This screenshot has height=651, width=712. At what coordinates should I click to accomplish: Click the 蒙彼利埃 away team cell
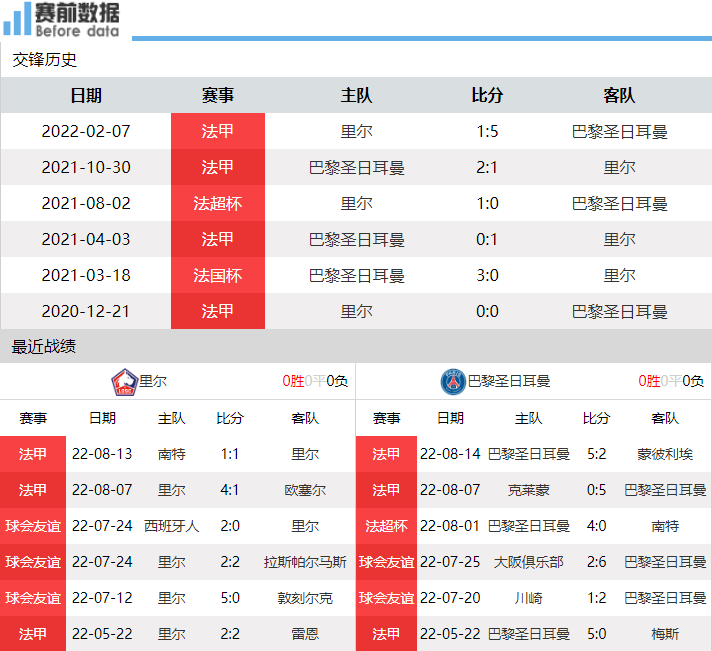(x=665, y=454)
